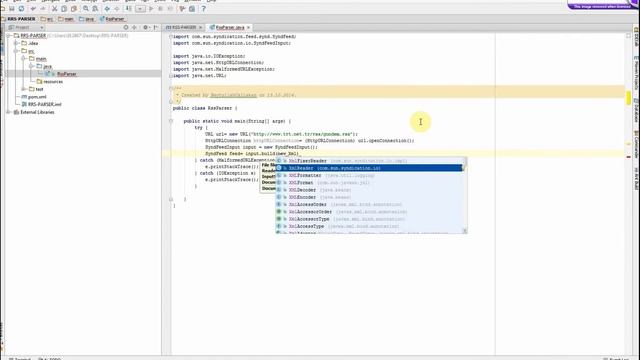Click the Hide Project panel icon

click(x=156, y=27)
